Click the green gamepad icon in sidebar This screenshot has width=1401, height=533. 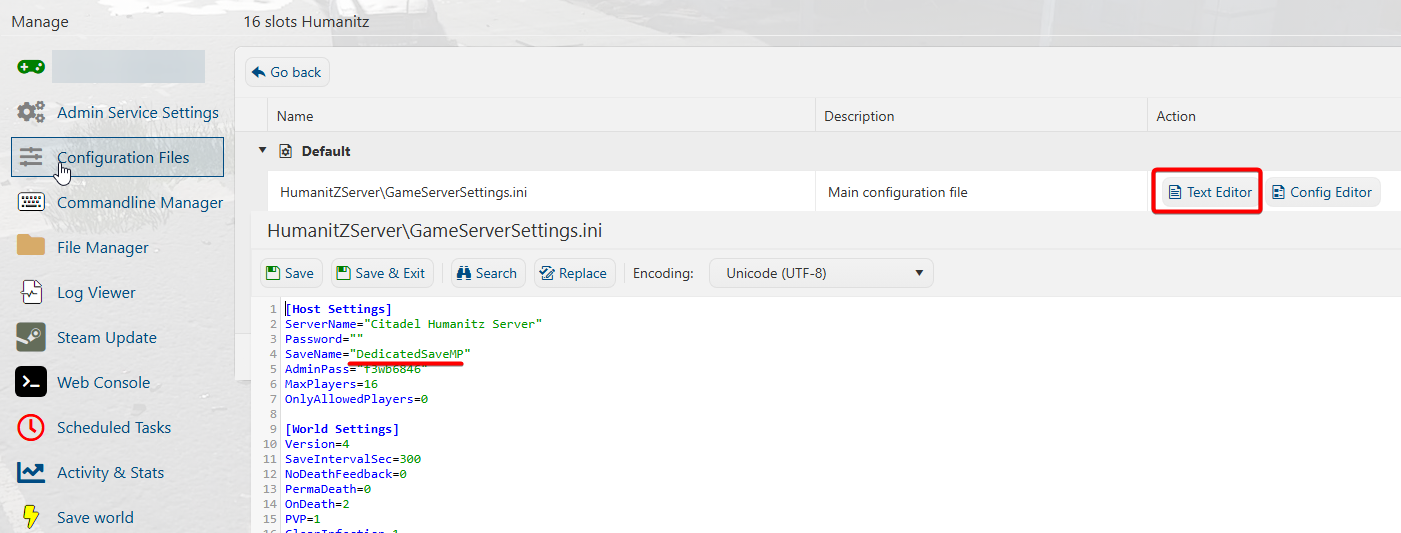pyautogui.click(x=30, y=67)
